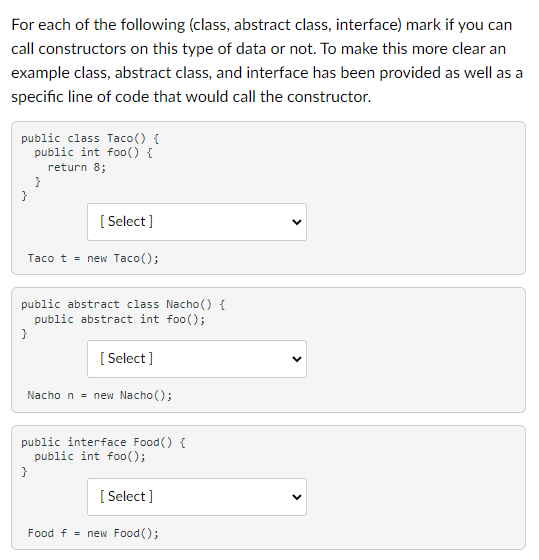Open the Select dropdown under the Taco class
This screenshot has height=560, width=539.
[197, 222]
